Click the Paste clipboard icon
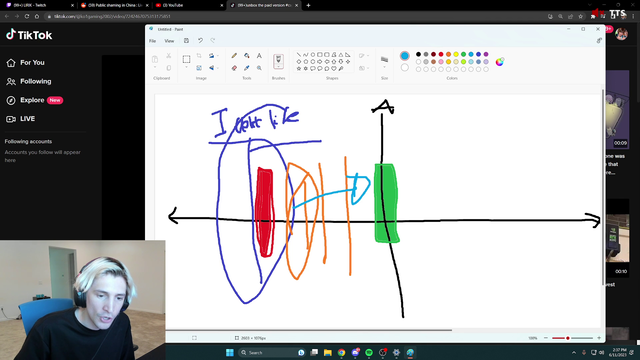 point(155,59)
